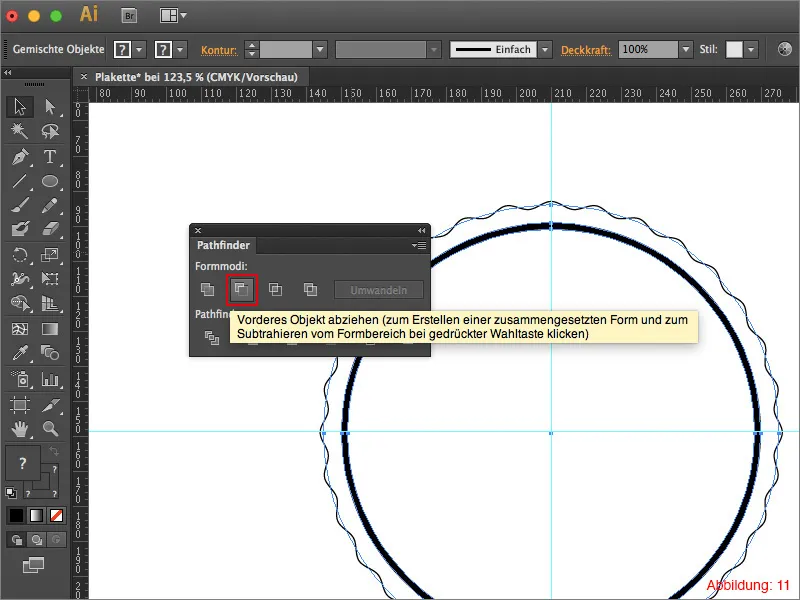Select the Direct Selection tool

49,107
